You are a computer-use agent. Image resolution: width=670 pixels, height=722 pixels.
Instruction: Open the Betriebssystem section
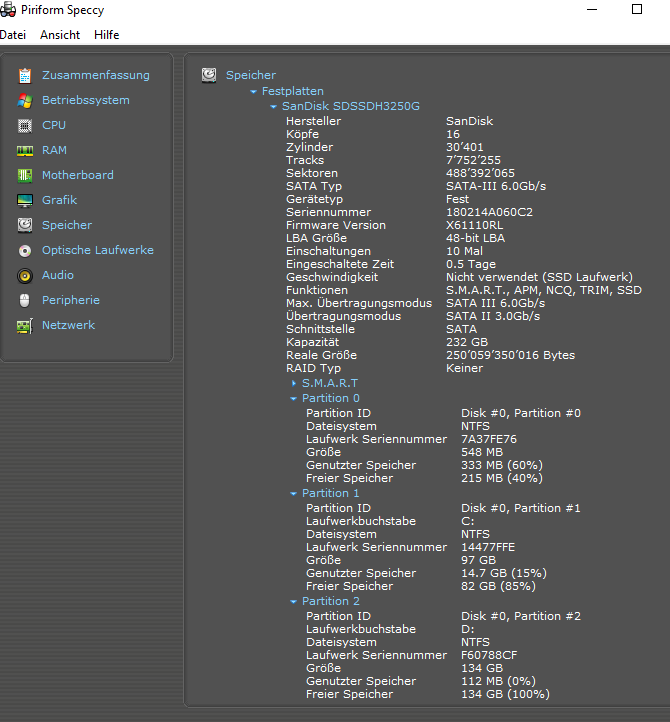click(x=86, y=100)
